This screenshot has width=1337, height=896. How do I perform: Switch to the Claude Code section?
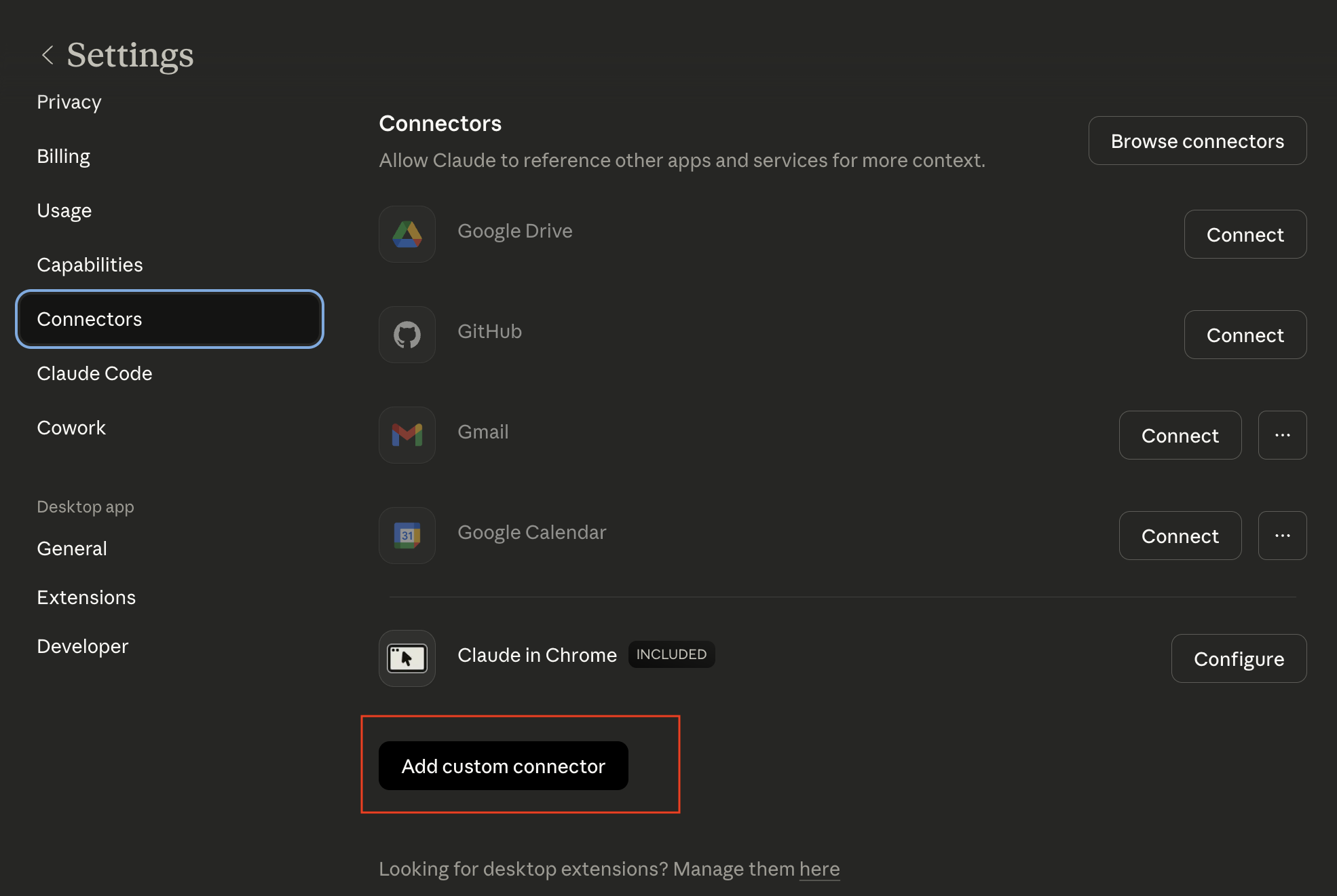pos(94,373)
